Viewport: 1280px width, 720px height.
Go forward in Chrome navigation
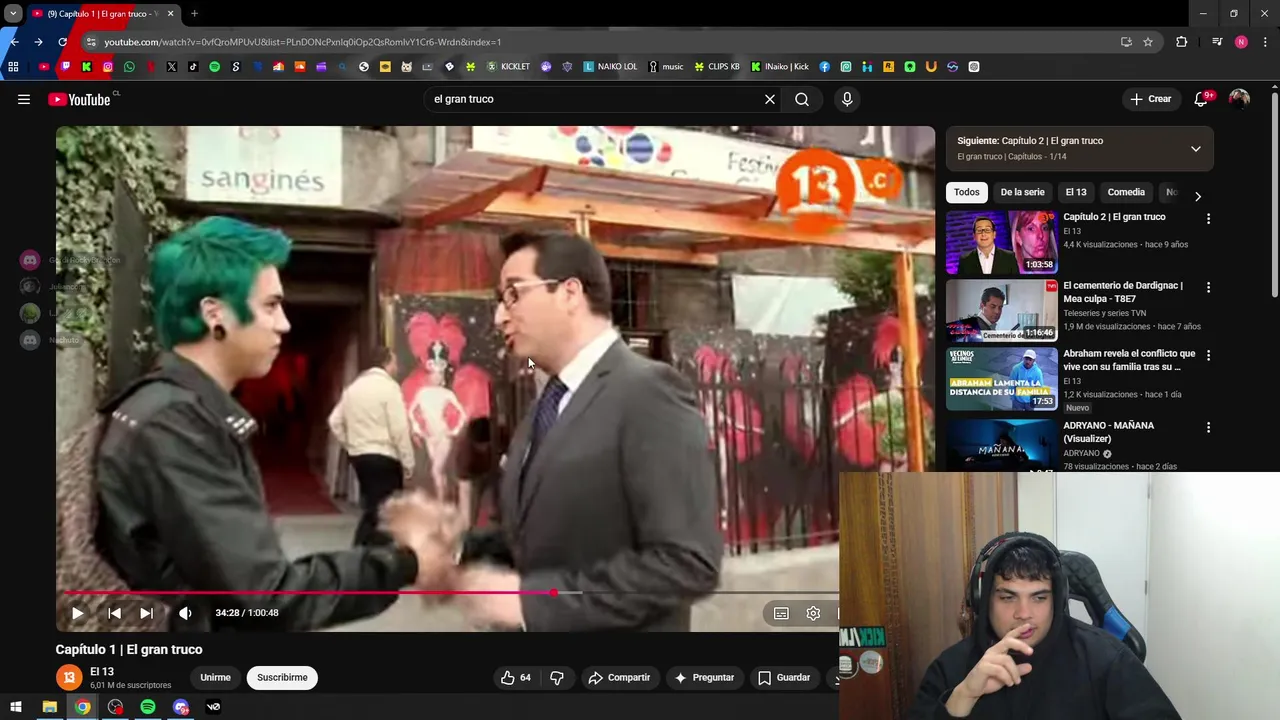click(x=38, y=42)
